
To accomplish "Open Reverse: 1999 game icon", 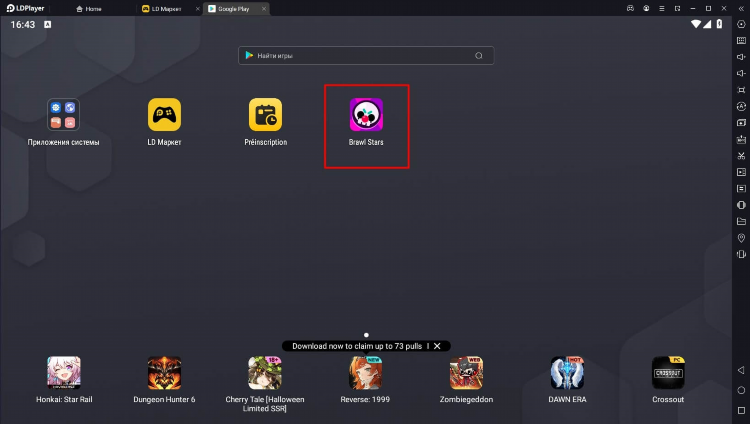I will [365, 372].
